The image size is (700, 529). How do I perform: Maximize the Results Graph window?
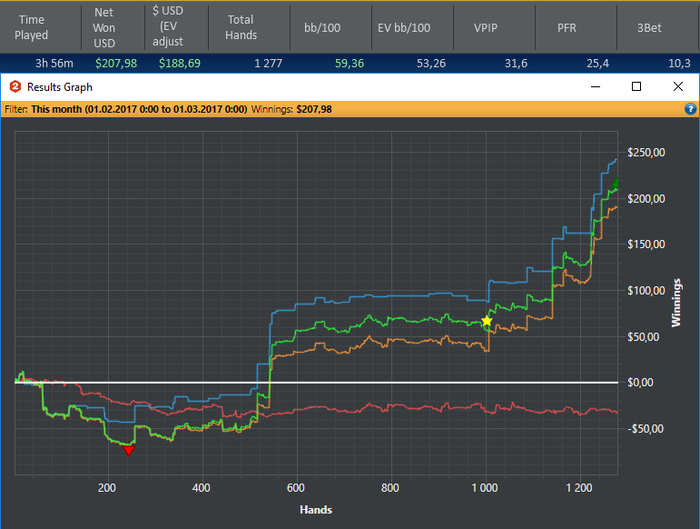pos(637,87)
